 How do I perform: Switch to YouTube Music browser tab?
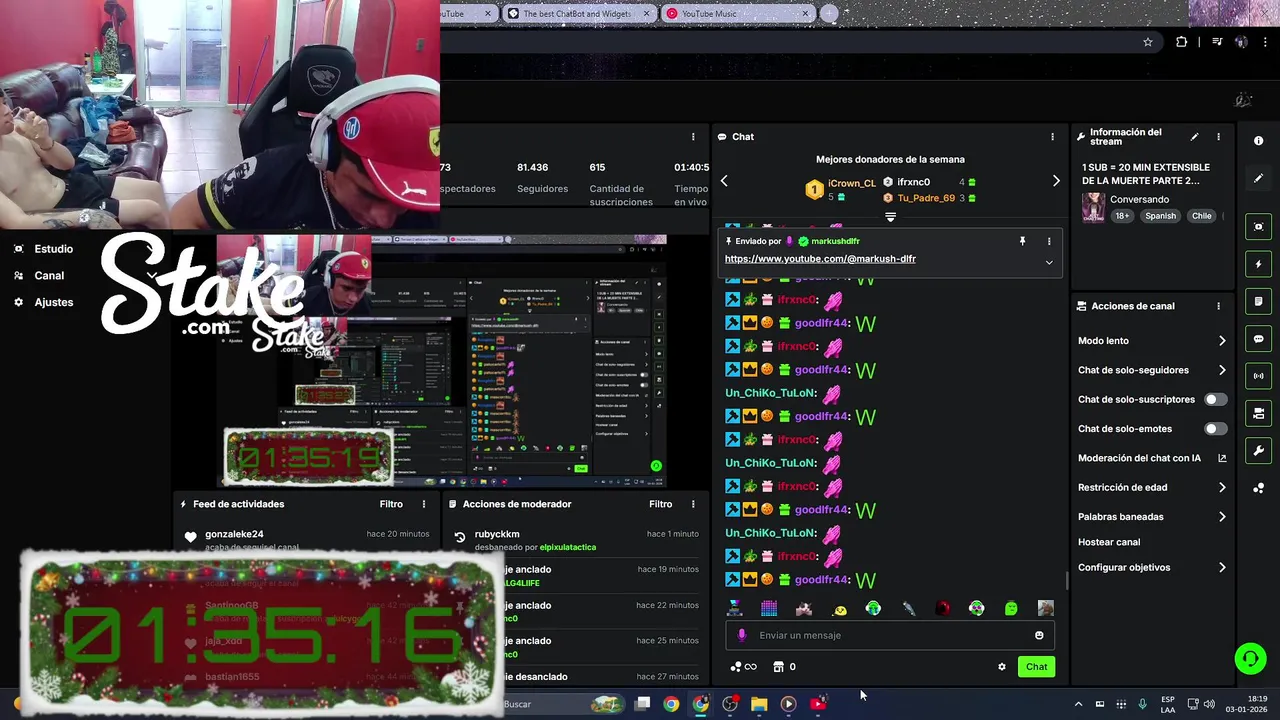tap(738, 14)
